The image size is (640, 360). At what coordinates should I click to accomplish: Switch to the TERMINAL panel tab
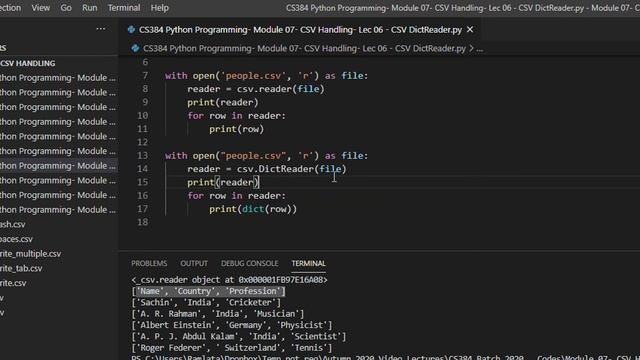point(308,263)
